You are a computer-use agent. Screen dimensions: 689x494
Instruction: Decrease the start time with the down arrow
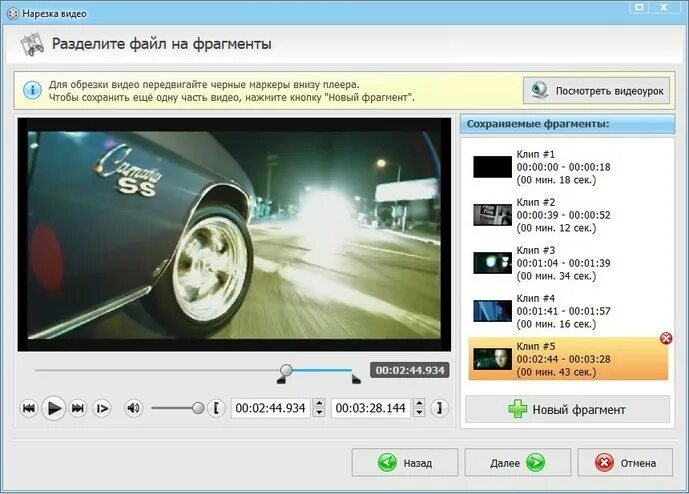pyautogui.click(x=319, y=413)
